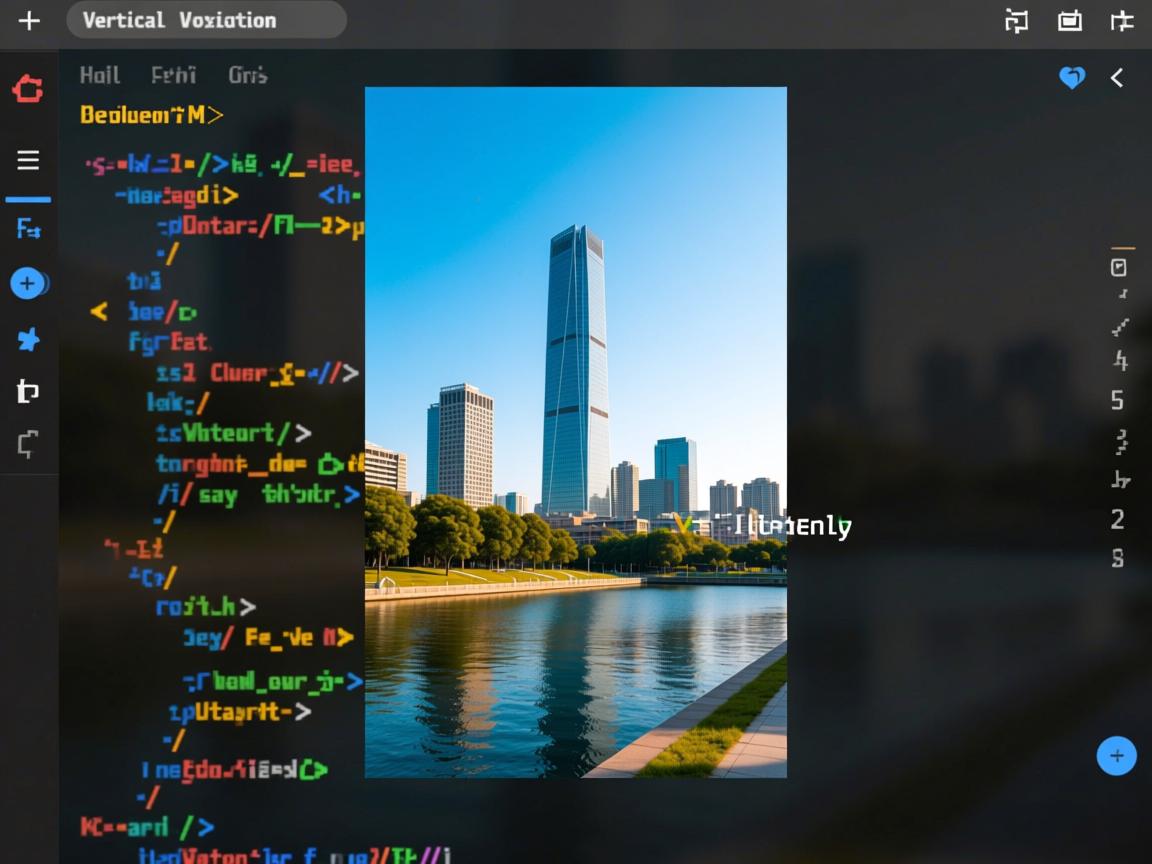
Task: Select the white crop-shaped sidebar icon
Action: click(28, 392)
